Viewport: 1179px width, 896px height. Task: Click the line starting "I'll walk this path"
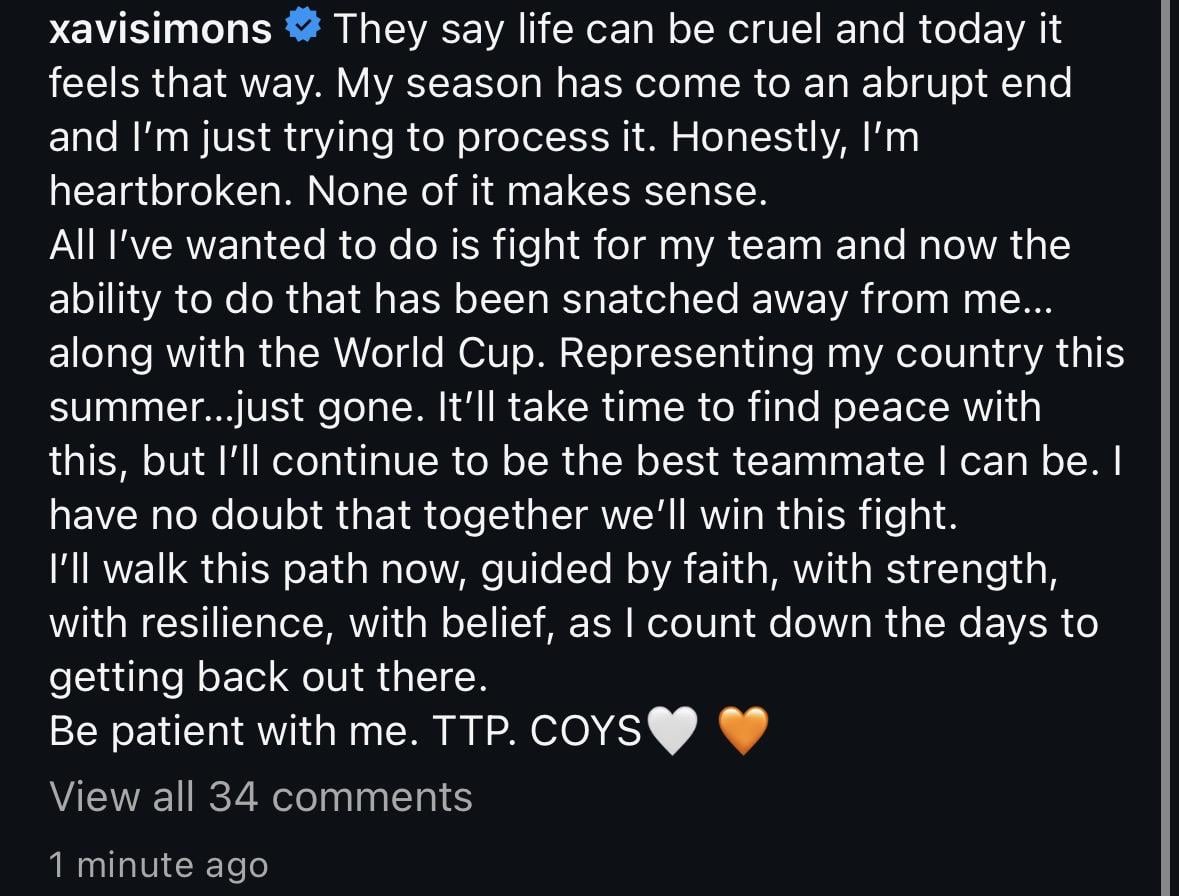click(553, 570)
